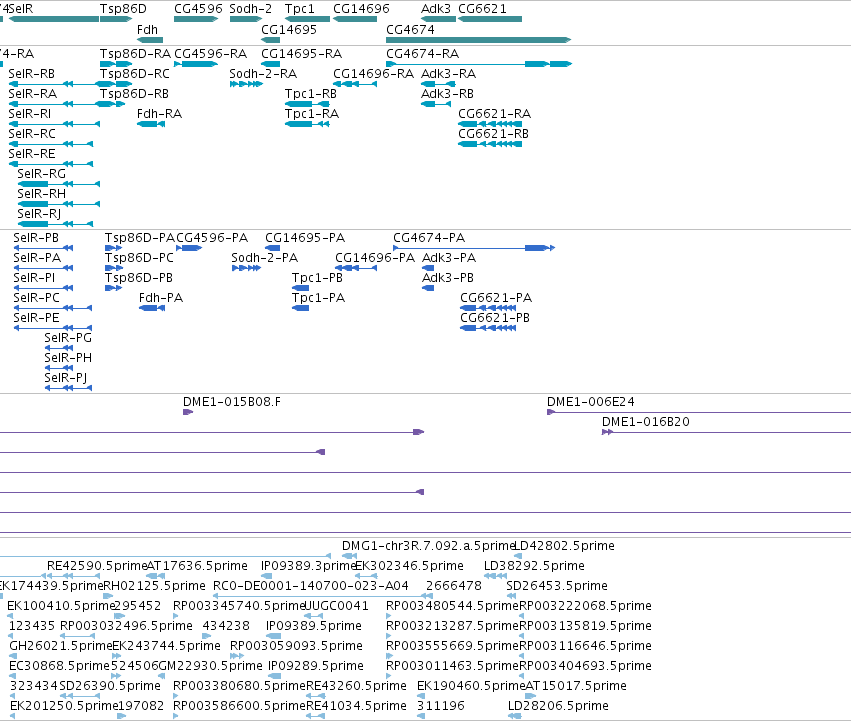Image resolution: width=851 pixels, height=721 pixels.
Task: Click the CG14695 gene label
Action: [289, 29]
